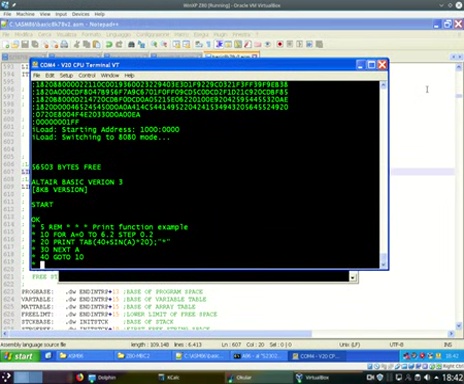
Task: Open the dropdown arrow below the terminal window
Action: [x=353, y=277]
